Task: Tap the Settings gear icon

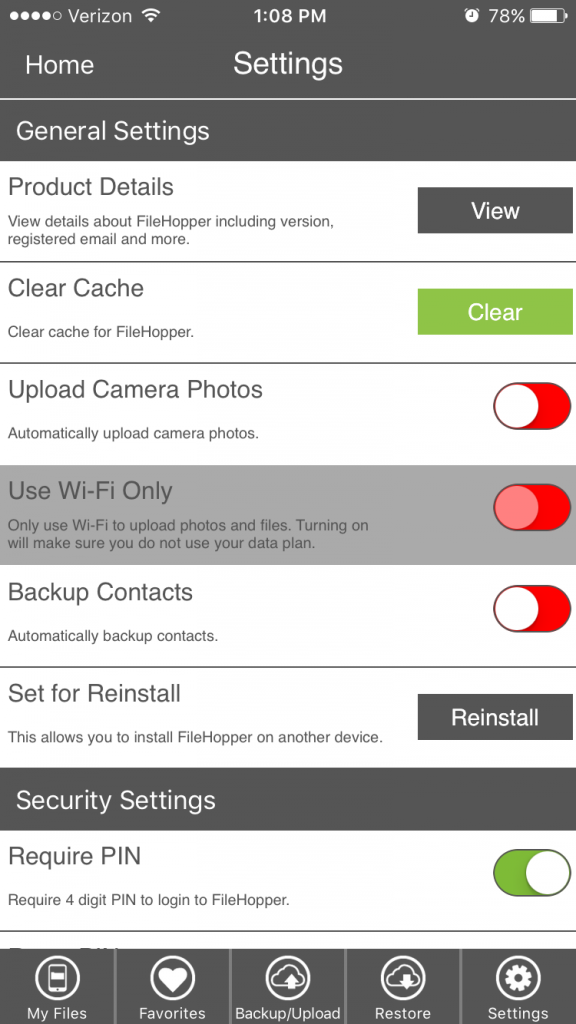Action: (518, 978)
